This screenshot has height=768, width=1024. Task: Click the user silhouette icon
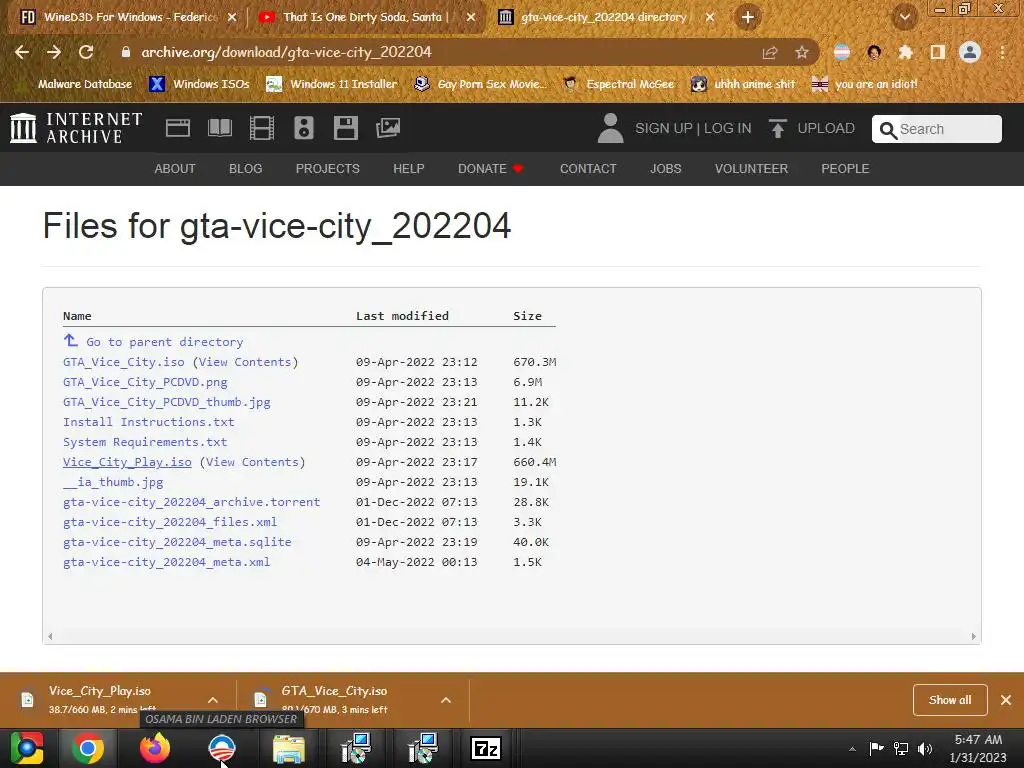click(611, 128)
